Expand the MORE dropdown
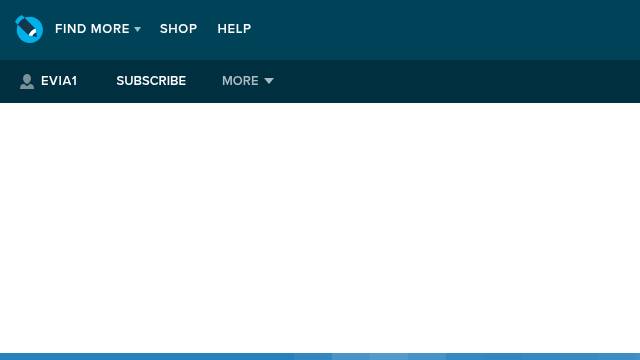 pyautogui.click(x=248, y=81)
